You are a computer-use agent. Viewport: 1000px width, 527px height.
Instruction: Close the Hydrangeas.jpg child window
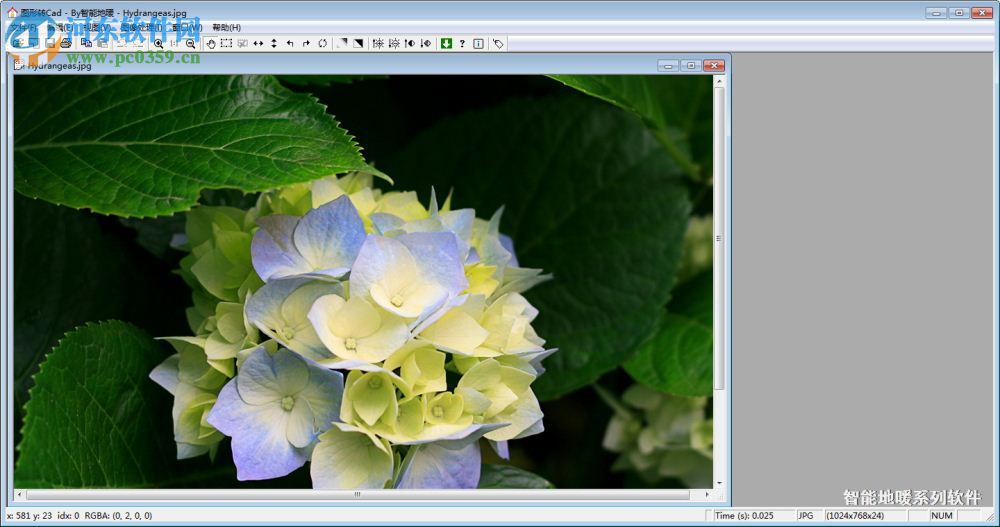[x=714, y=65]
